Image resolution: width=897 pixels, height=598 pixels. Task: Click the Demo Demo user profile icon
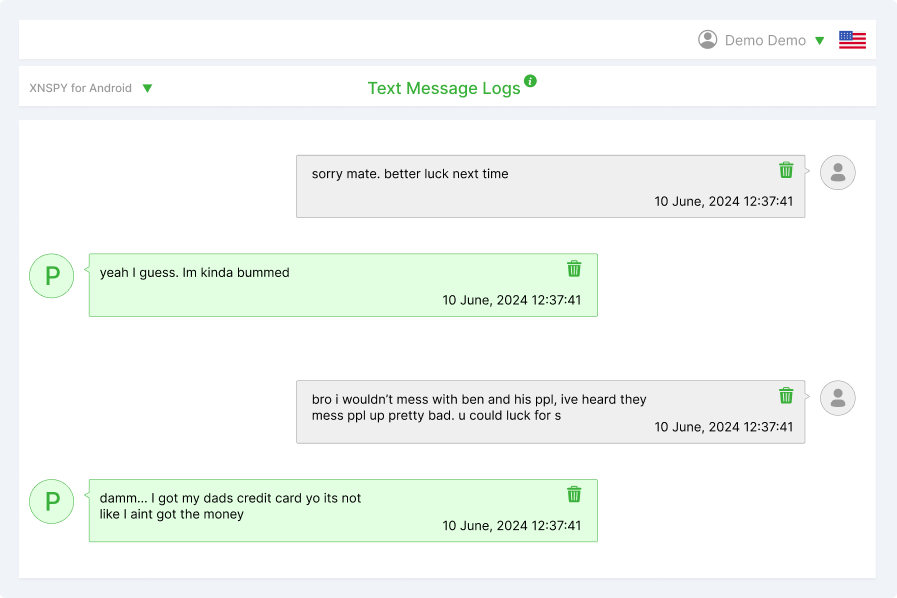coord(708,40)
